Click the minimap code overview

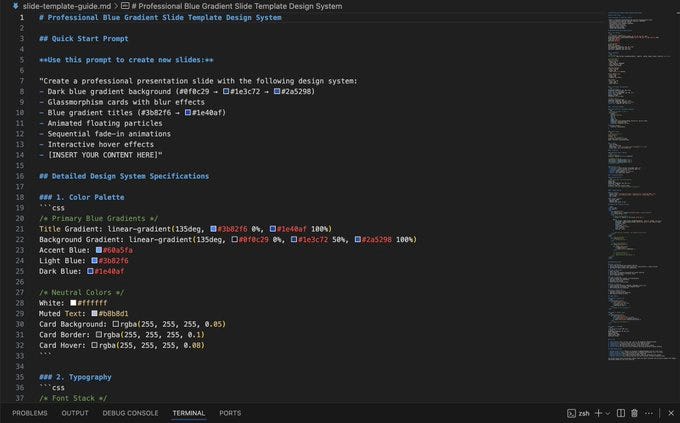(x=642, y=186)
